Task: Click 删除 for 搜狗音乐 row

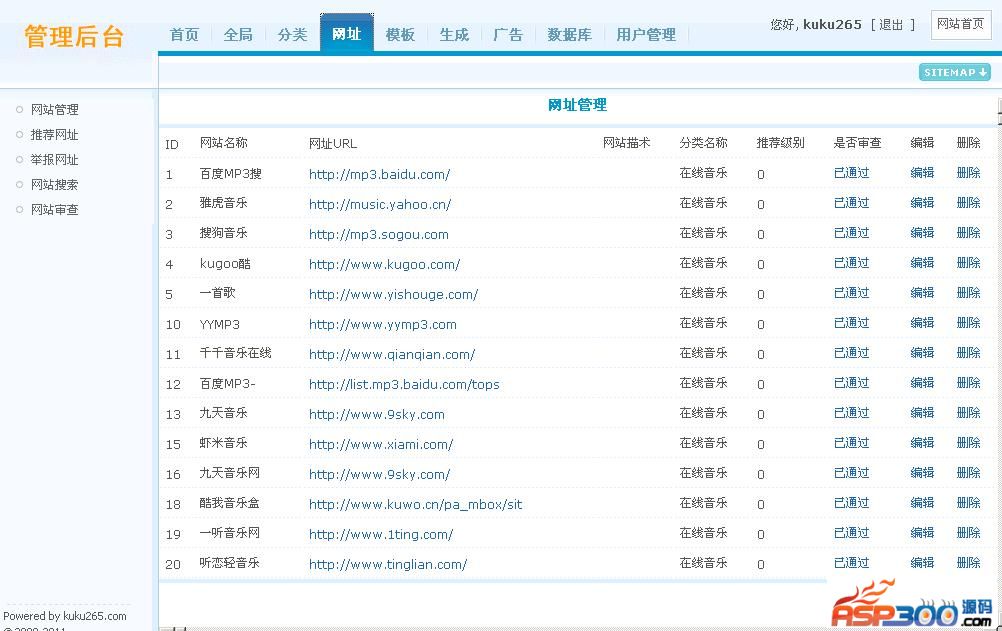Action: [968, 233]
